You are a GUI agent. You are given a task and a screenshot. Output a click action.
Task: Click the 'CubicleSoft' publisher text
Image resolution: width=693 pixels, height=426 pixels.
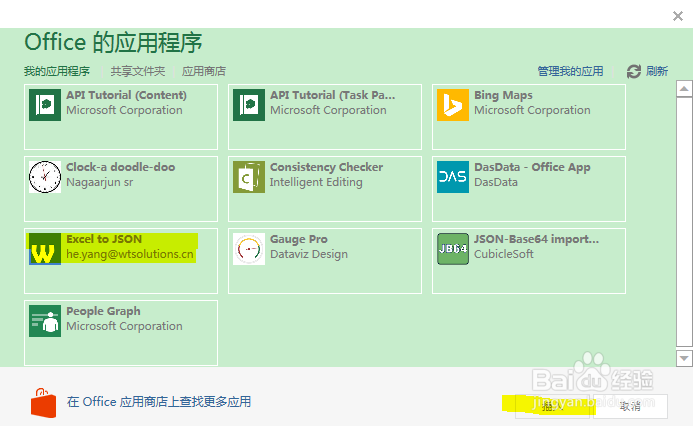(504, 254)
